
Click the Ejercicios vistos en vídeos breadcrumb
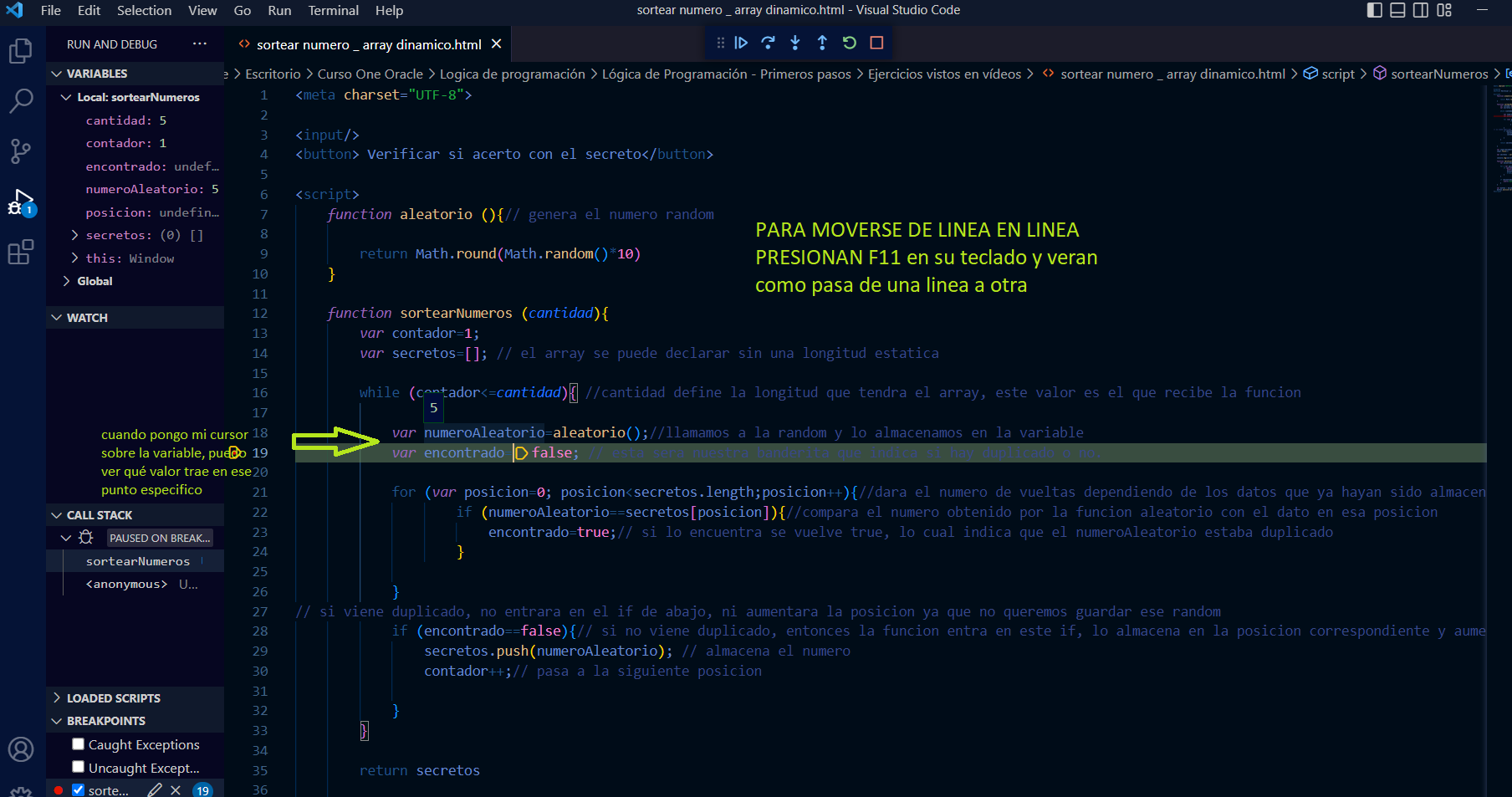point(944,74)
